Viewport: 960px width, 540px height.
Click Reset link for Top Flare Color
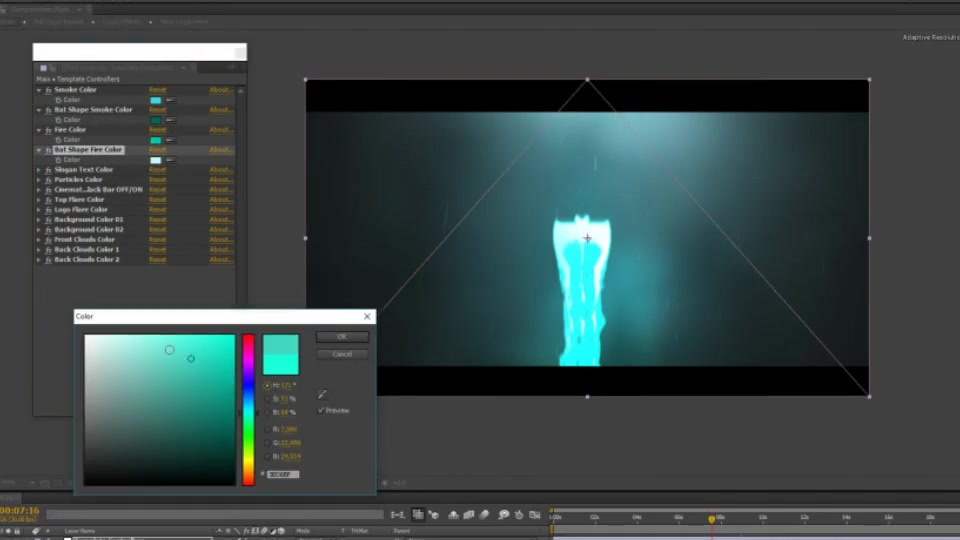[157, 200]
